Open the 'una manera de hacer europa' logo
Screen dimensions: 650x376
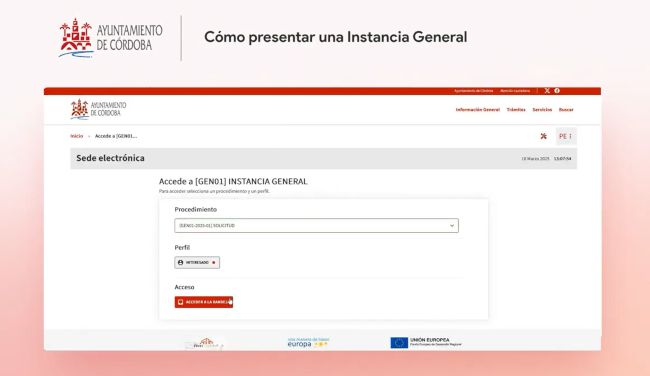tap(308, 342)
